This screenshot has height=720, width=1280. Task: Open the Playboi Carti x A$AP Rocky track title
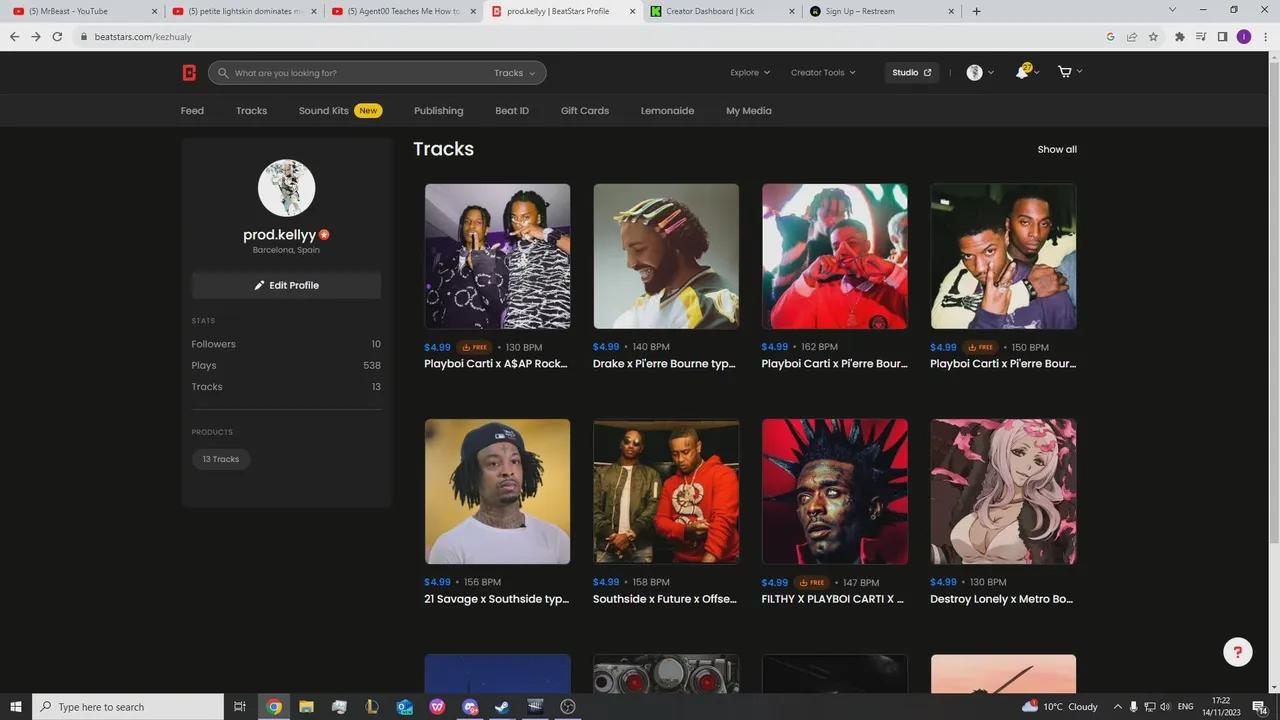(x=496, y=364)
